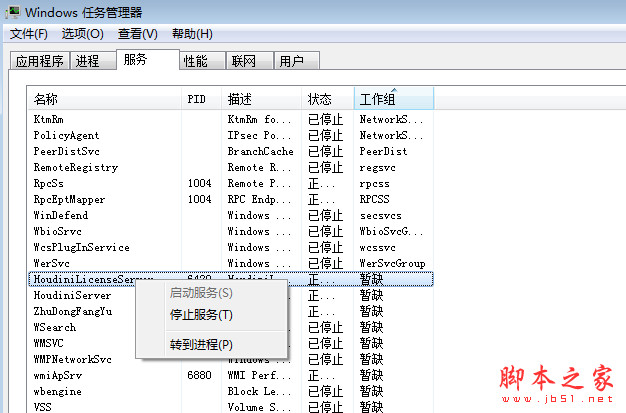Viewport: 626px width, 413px height.
Task: Sort by the 描述 column header
Action: [261, 99]
